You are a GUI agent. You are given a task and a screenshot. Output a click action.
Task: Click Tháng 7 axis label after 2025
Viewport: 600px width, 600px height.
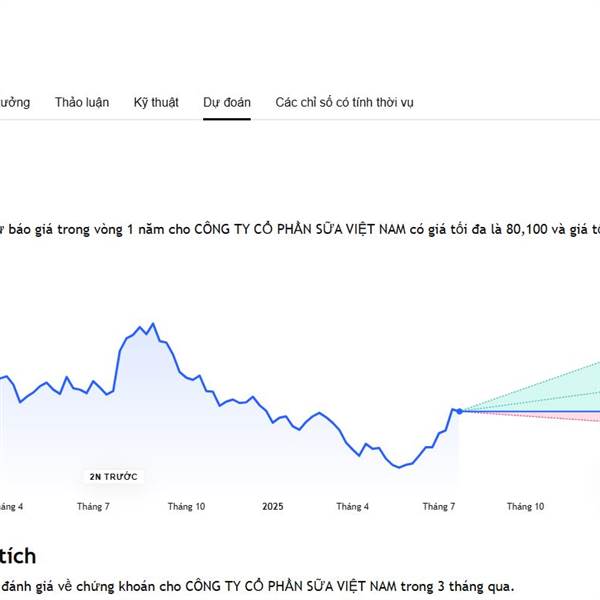tap(439, 507)
